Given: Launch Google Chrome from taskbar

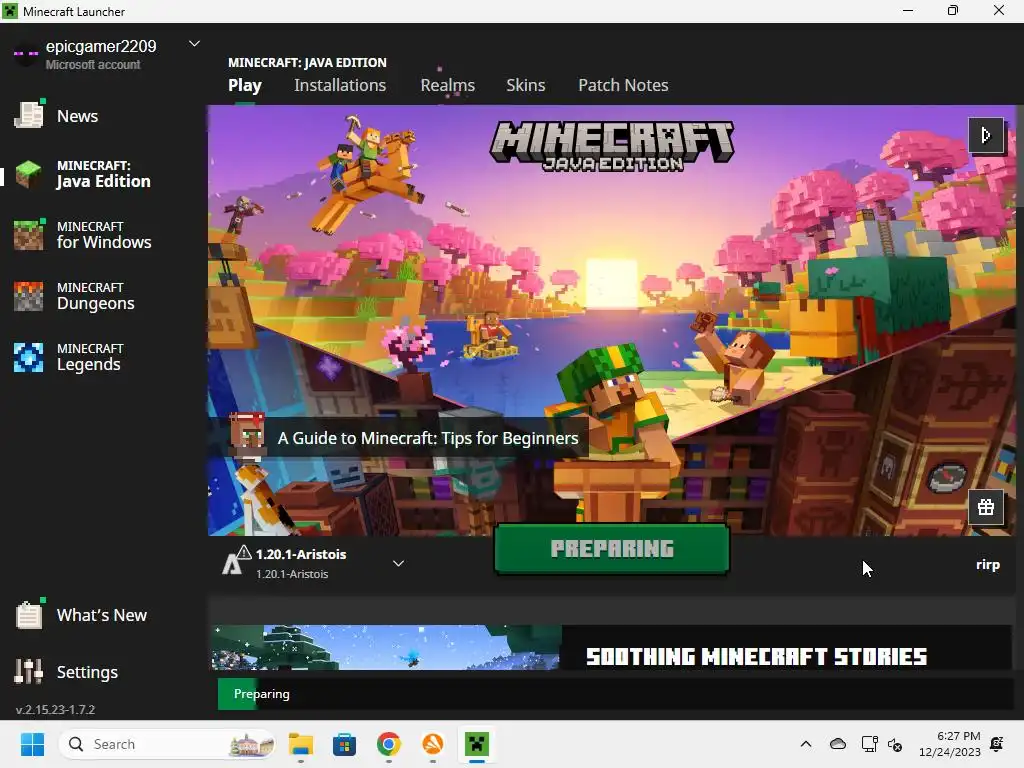Looking at the screenshot, I should pyautogui.click(x=389, y=744).
